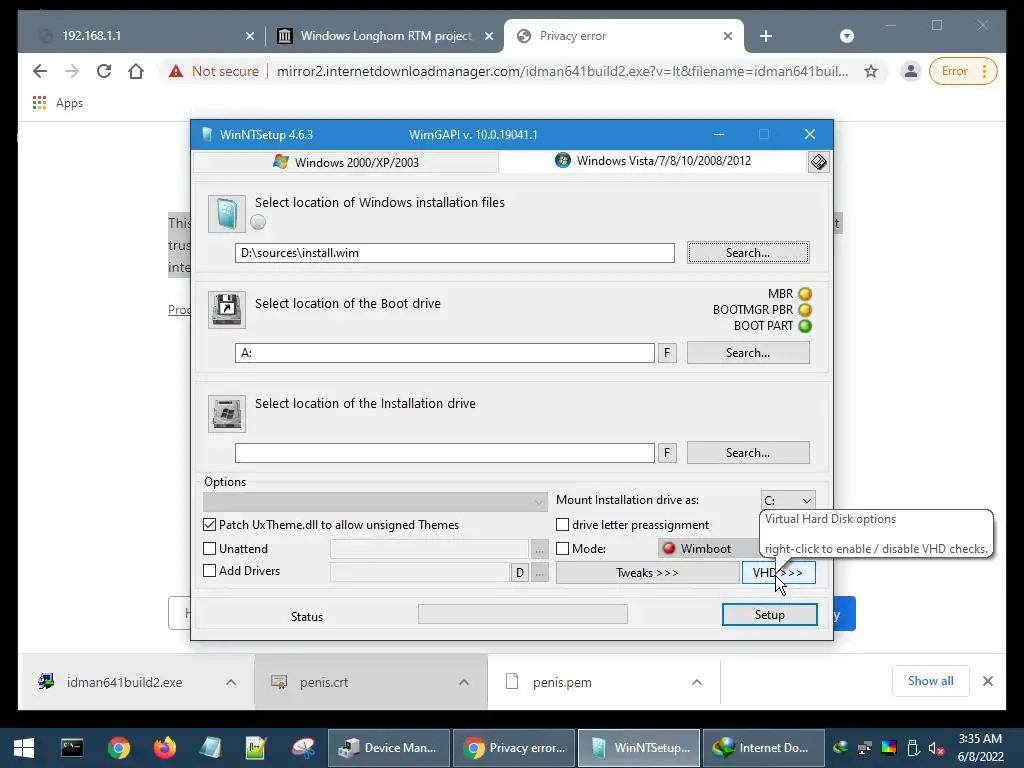The image size is (1024, 768).
Task: Open Chrome Error menu button
Action: pos(963,71)
